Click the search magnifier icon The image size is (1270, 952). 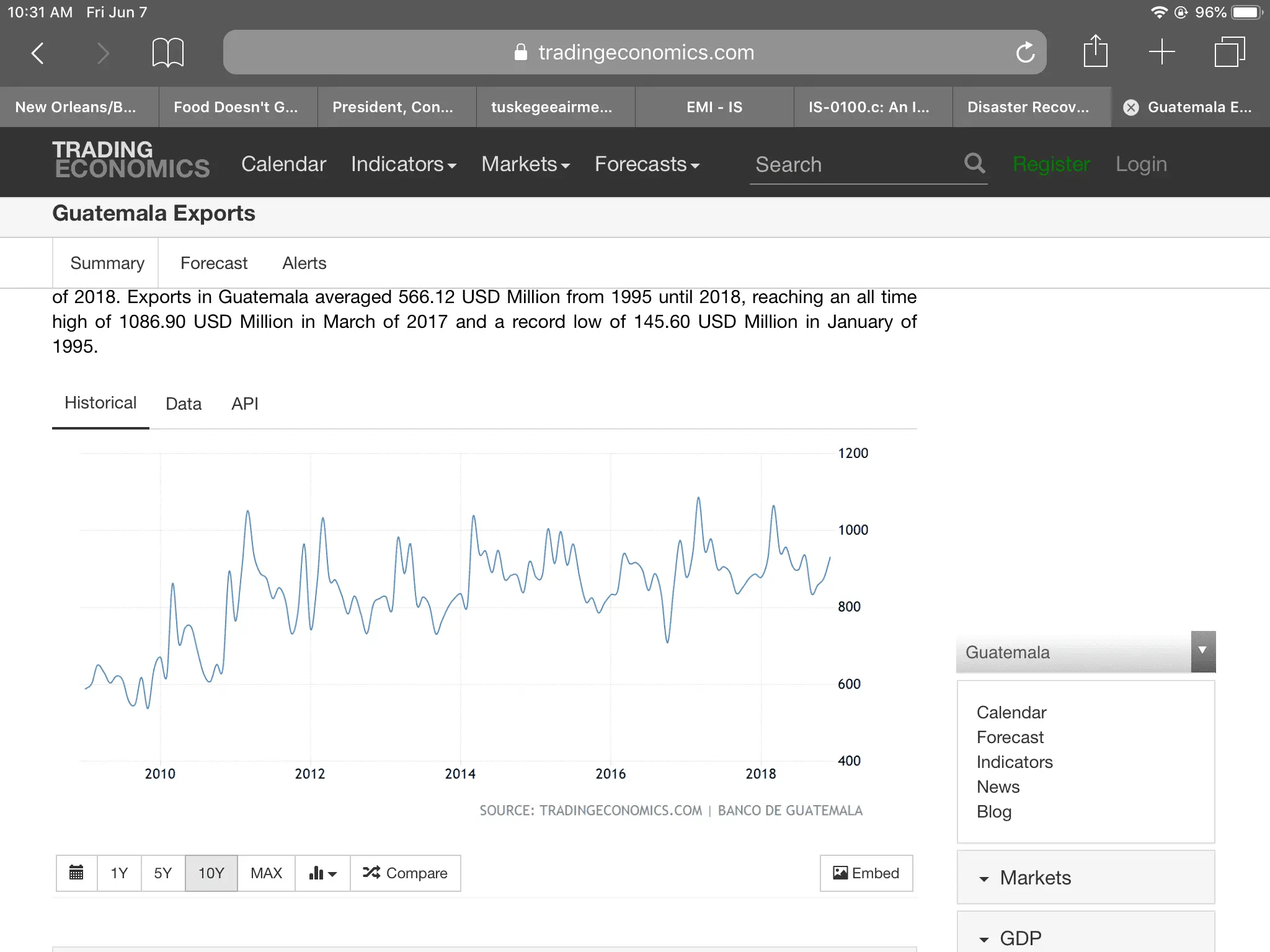click(x=974, y=164)
